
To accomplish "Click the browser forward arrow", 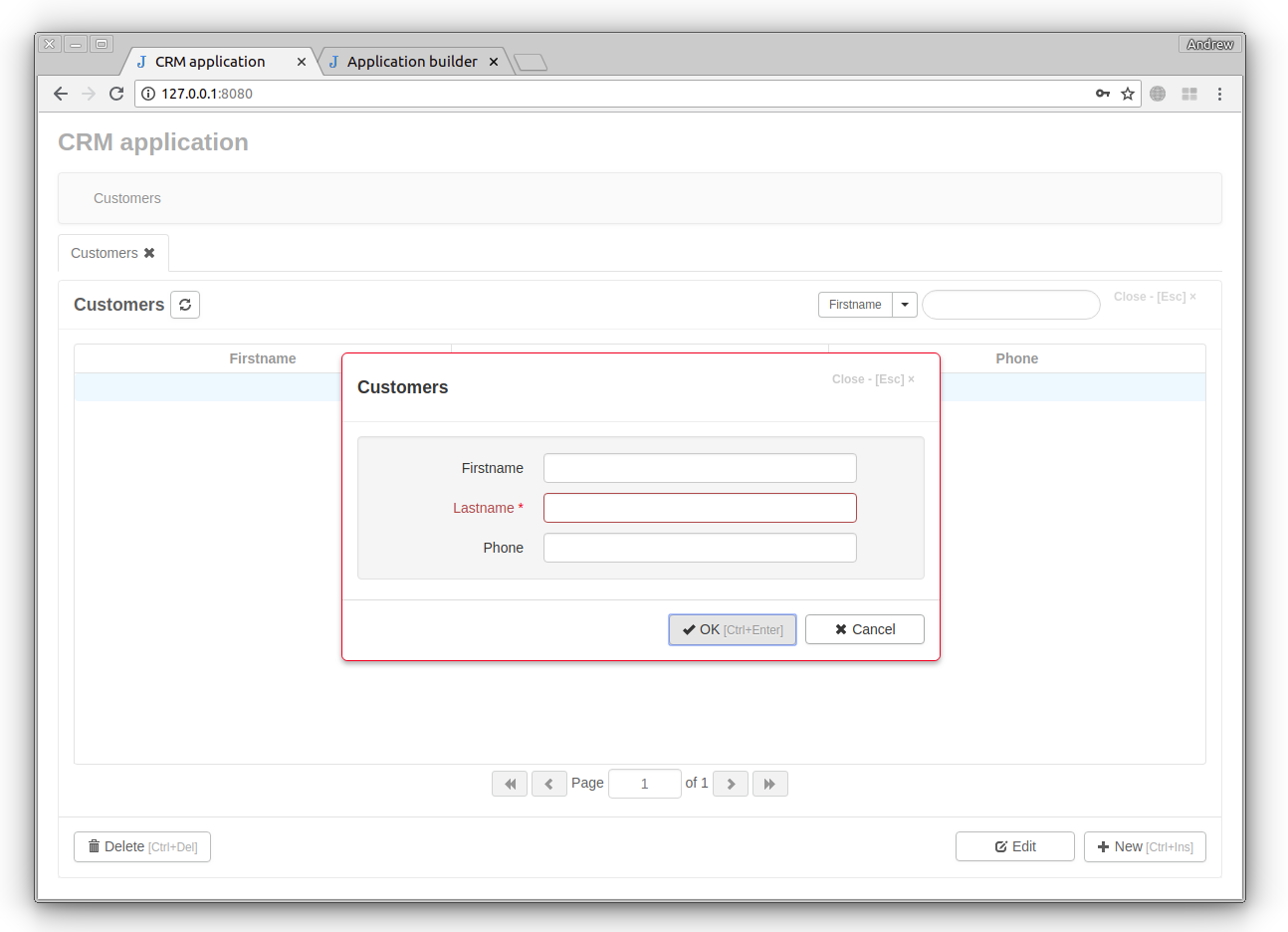I will click(x=89, y=94).
